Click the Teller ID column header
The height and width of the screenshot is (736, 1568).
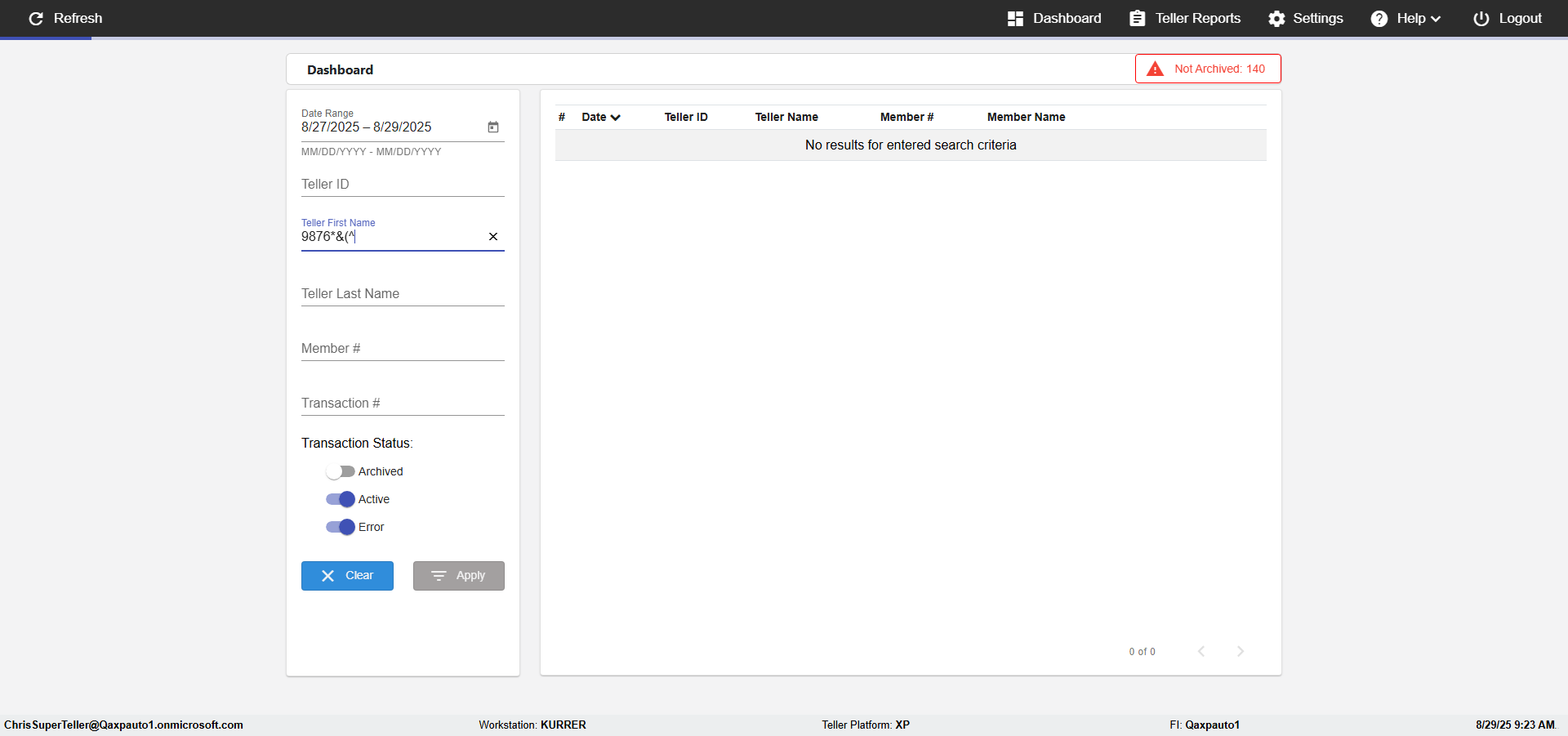pyautogui.click(x=686, y=117)
